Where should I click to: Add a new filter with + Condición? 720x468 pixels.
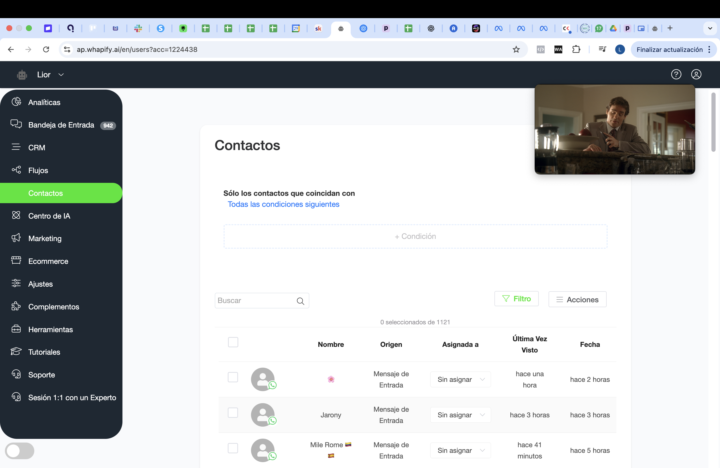tap(415, 236)
